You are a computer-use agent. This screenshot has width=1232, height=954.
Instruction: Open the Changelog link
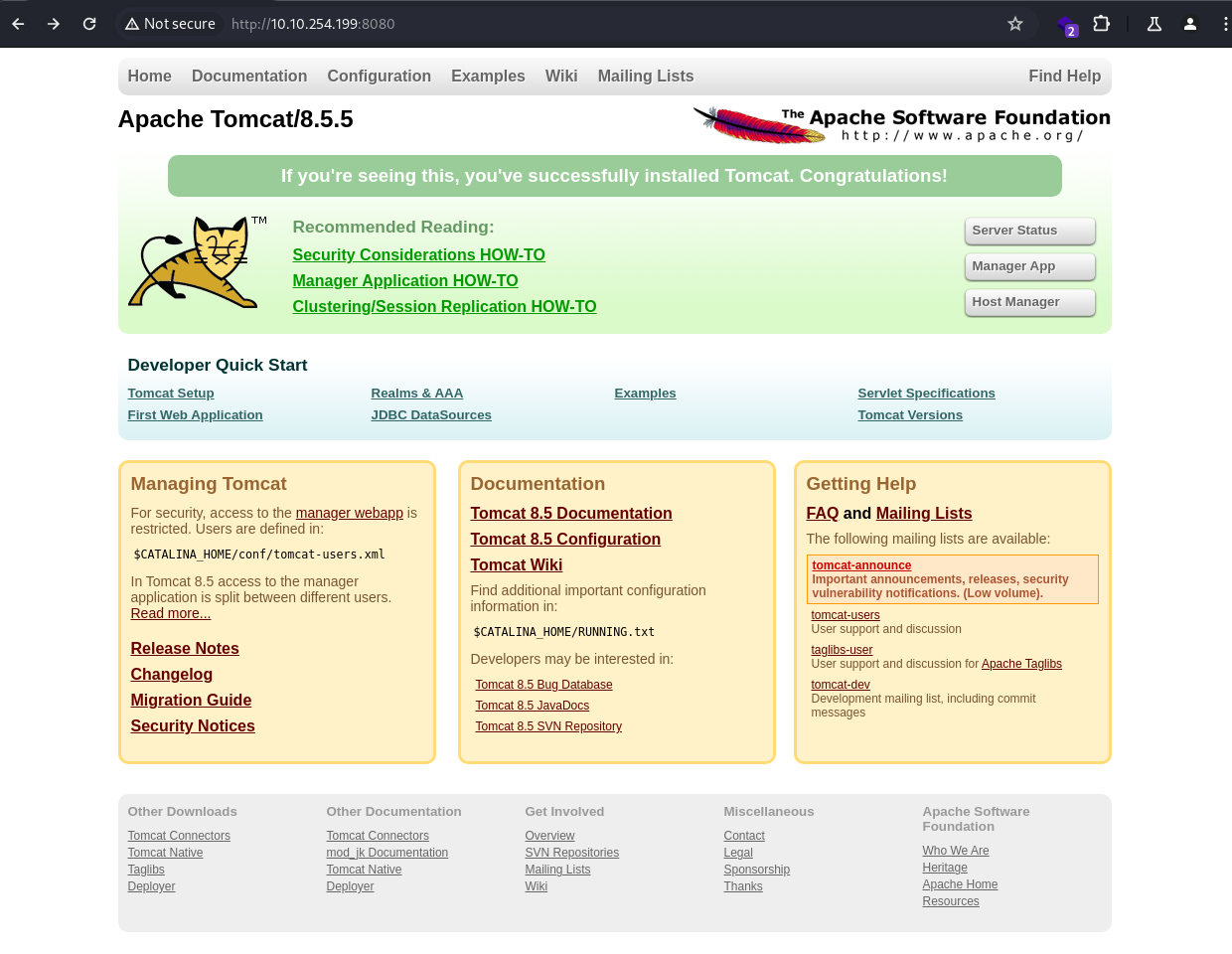click(x=172, y=675)
